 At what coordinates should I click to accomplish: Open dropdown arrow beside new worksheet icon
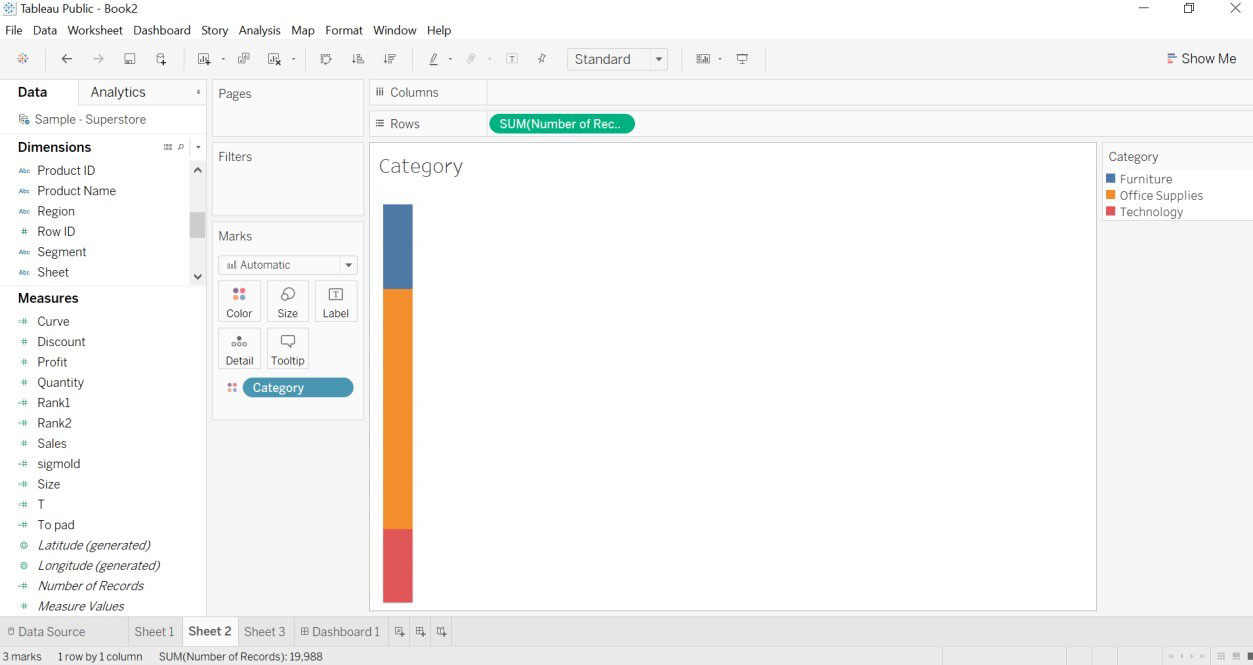click(x=223, y=59)
